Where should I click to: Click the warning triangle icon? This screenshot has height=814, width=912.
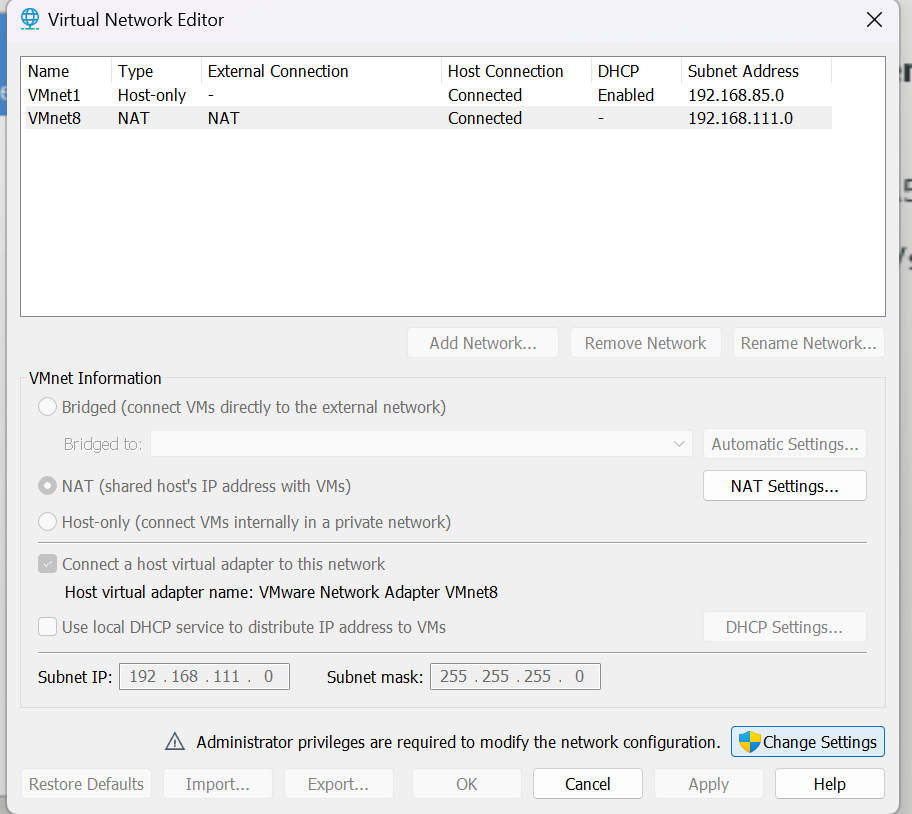tap(174, 742)
